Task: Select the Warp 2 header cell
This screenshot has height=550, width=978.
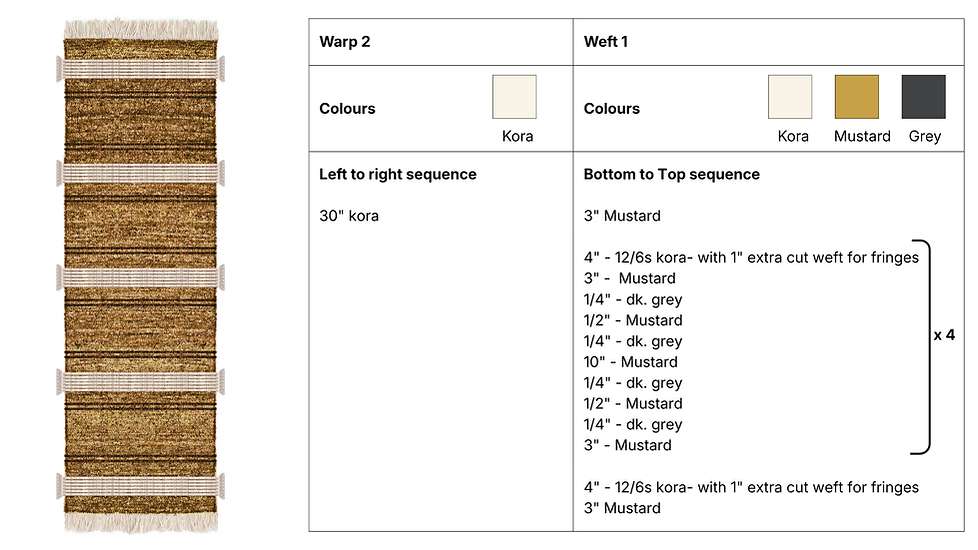Action: tap(441, 42)
